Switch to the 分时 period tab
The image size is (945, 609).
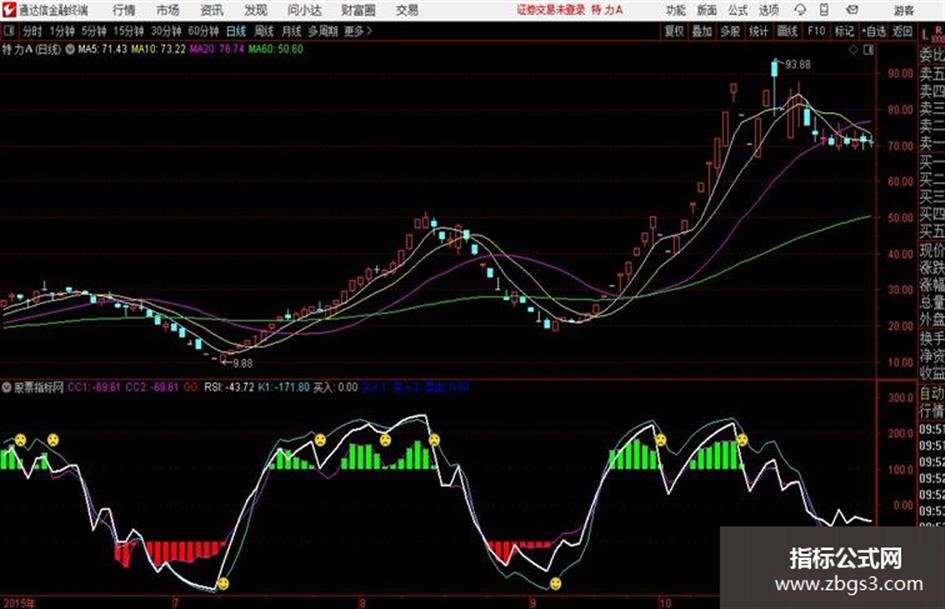click(x=32, y=31)
